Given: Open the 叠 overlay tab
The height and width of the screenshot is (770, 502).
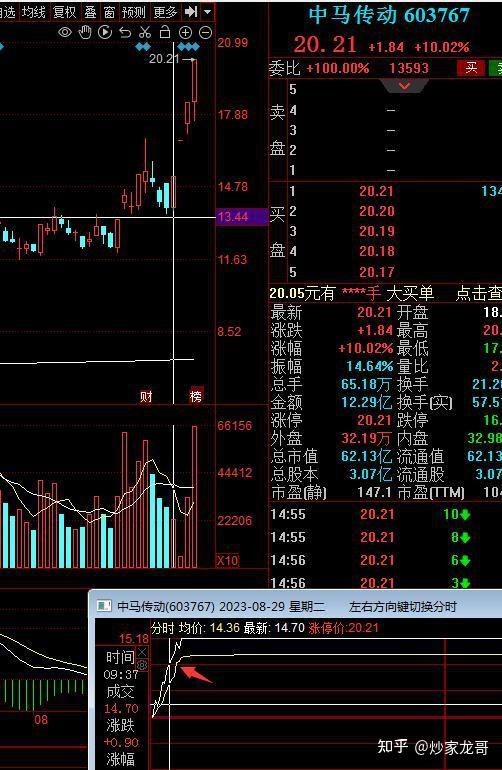Looking at the screenshot, I should pyautogui.click(x=90, y=12).
